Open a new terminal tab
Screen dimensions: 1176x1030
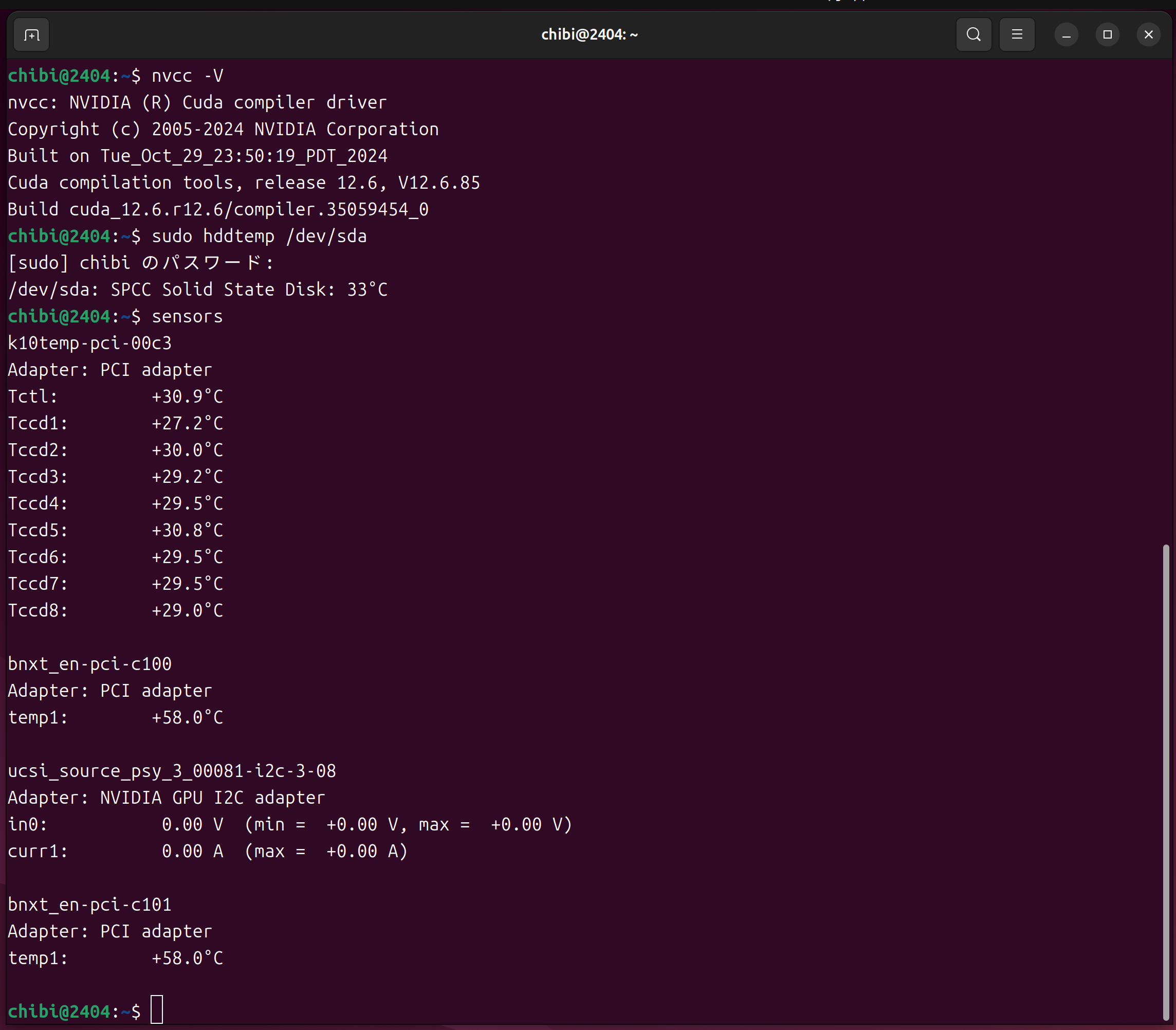[31, 35]
